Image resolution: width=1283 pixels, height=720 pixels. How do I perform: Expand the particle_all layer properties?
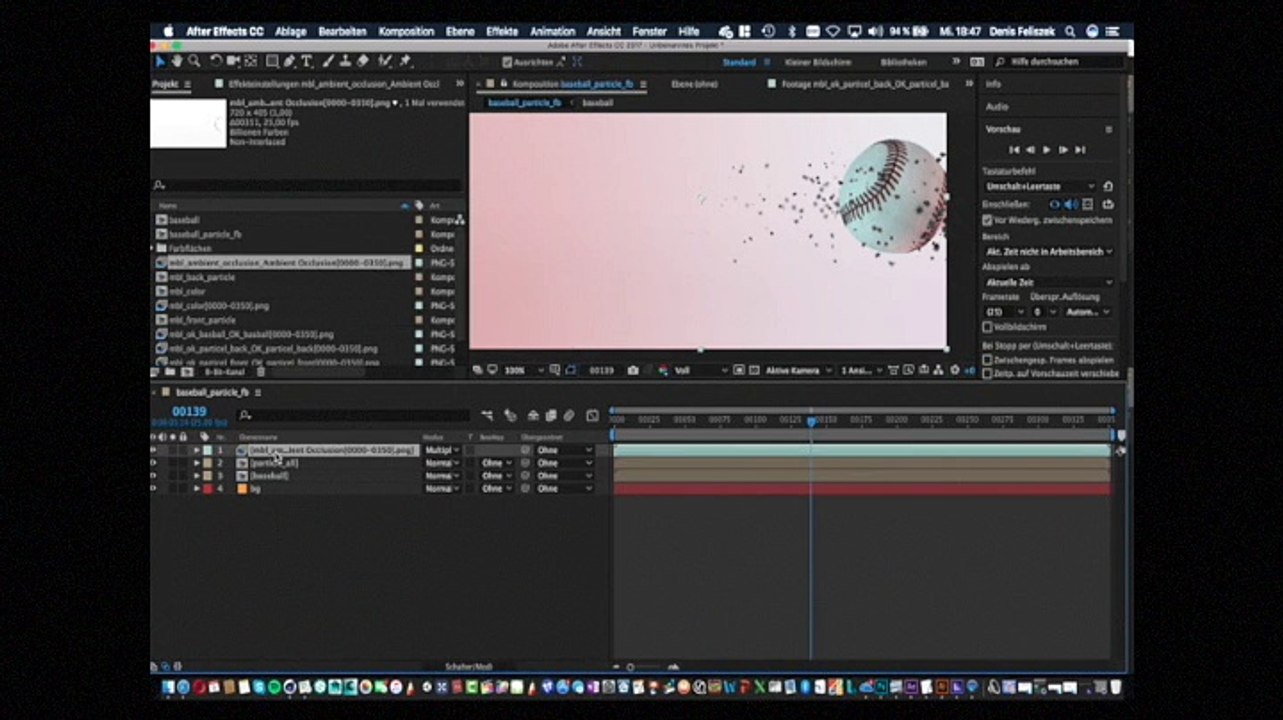pos(197,464)
